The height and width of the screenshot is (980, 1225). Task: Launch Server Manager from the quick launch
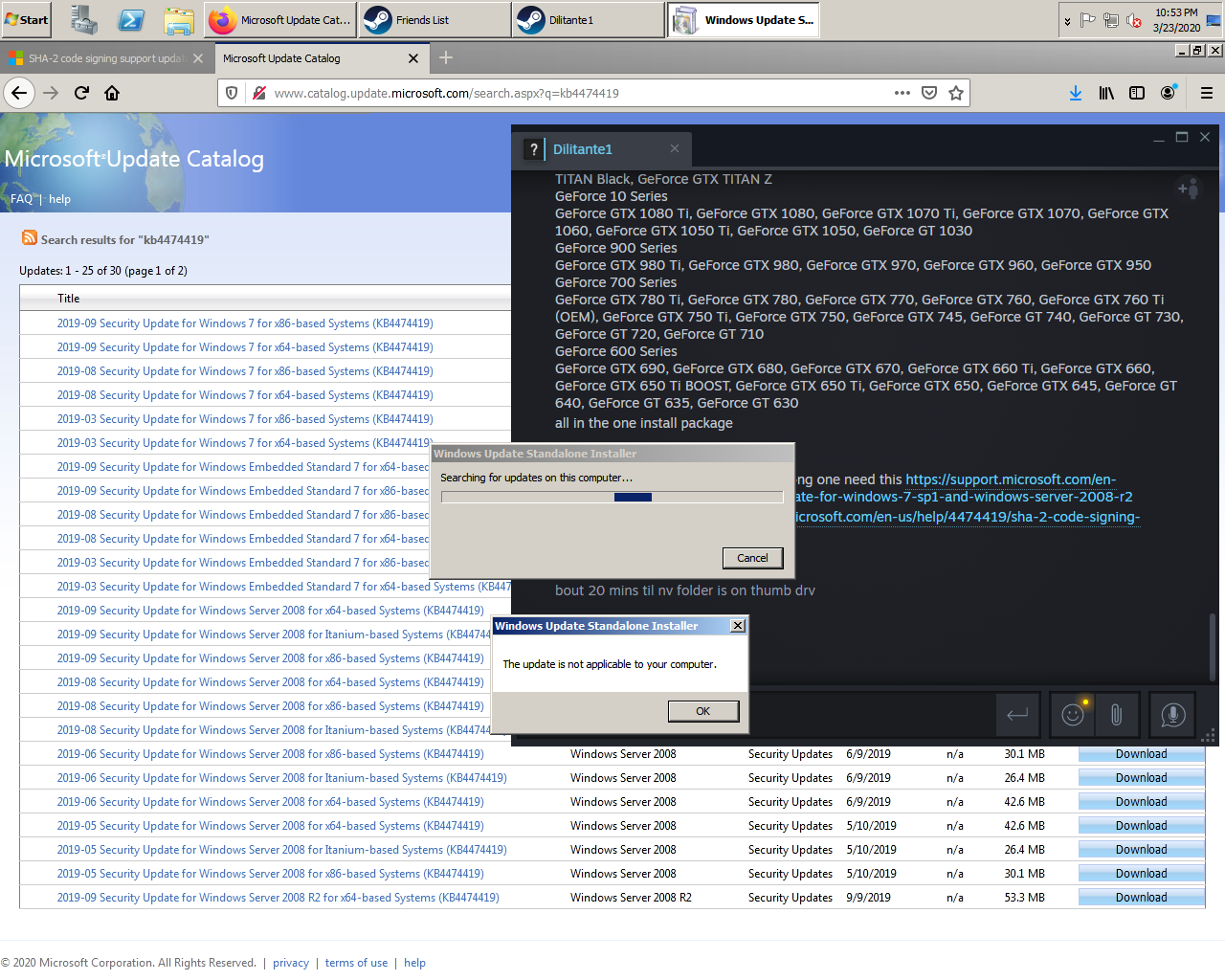coord(84,19)
